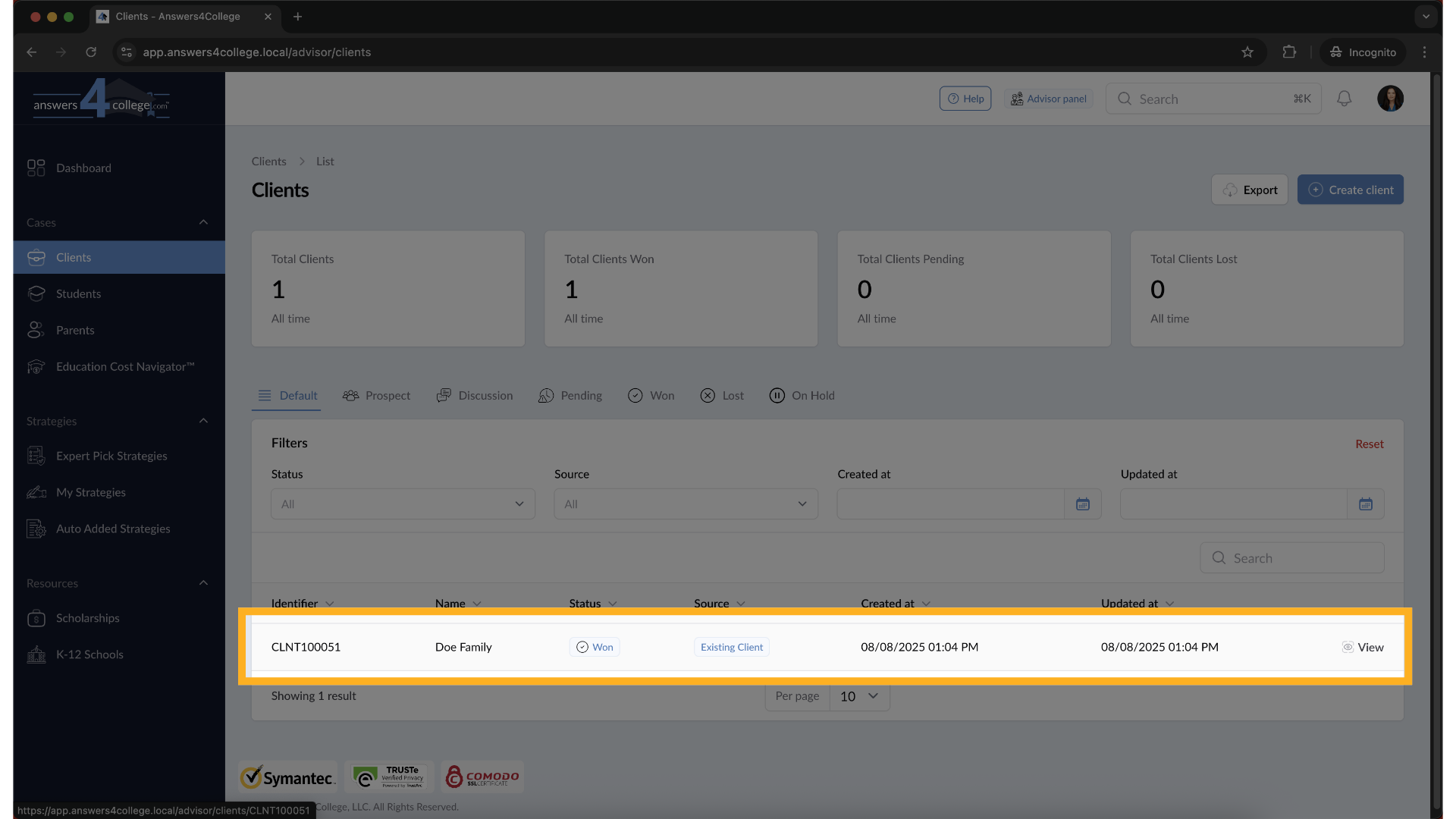Viewport: 1456px width, 819px height.
Task: Open the Updated at calendar picker
Action: (1365, 504)
